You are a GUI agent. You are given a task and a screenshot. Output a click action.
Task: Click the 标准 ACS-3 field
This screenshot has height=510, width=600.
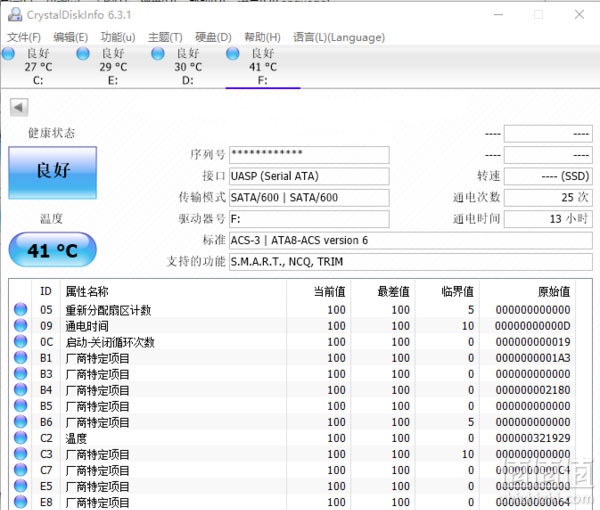411,240
